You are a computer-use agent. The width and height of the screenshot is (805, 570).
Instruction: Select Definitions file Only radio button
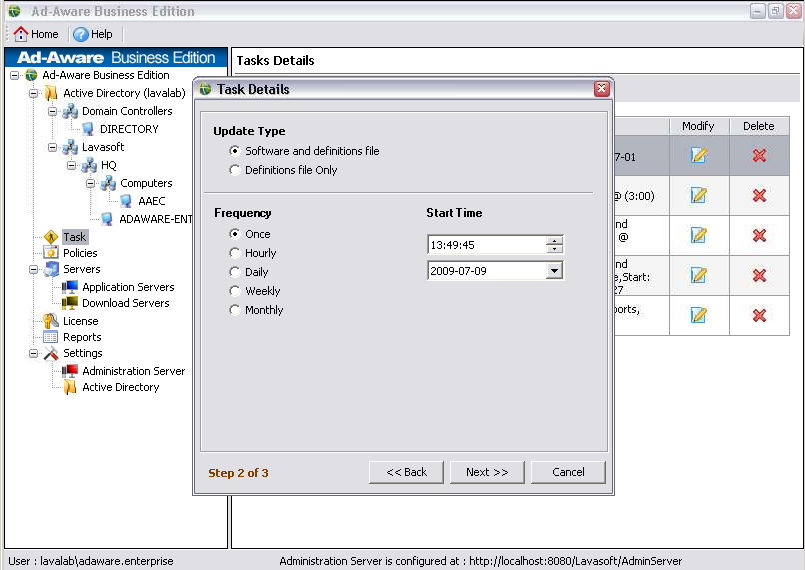click(x=235, y=169)
